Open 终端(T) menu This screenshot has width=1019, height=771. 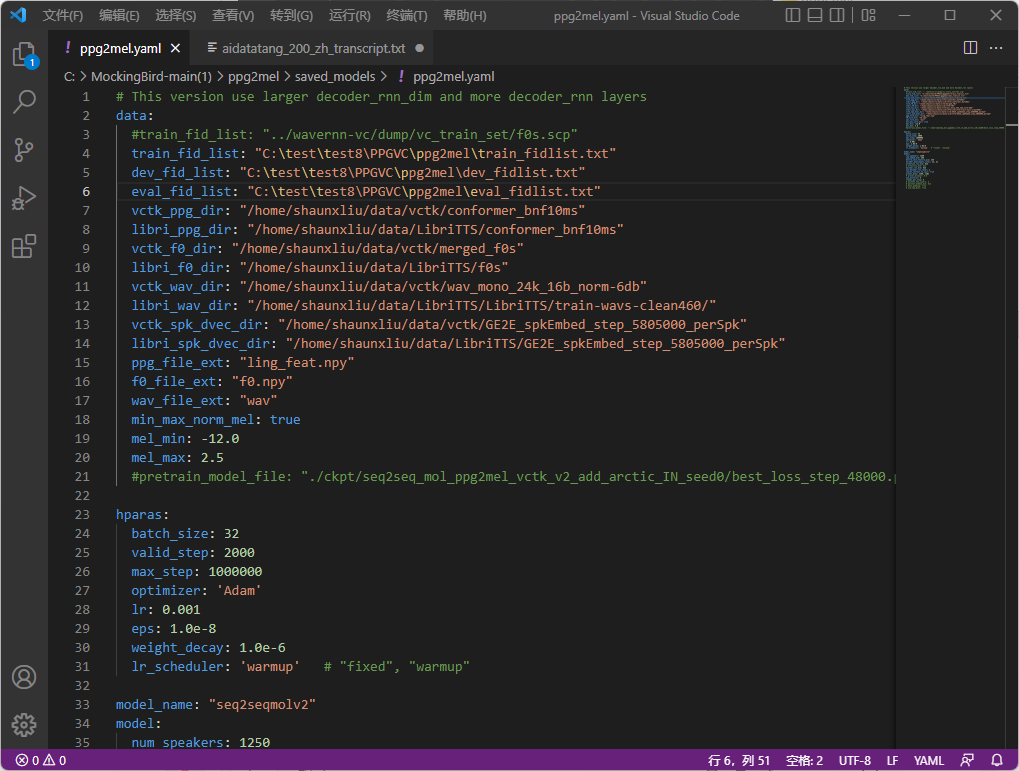tap(407, 16)
